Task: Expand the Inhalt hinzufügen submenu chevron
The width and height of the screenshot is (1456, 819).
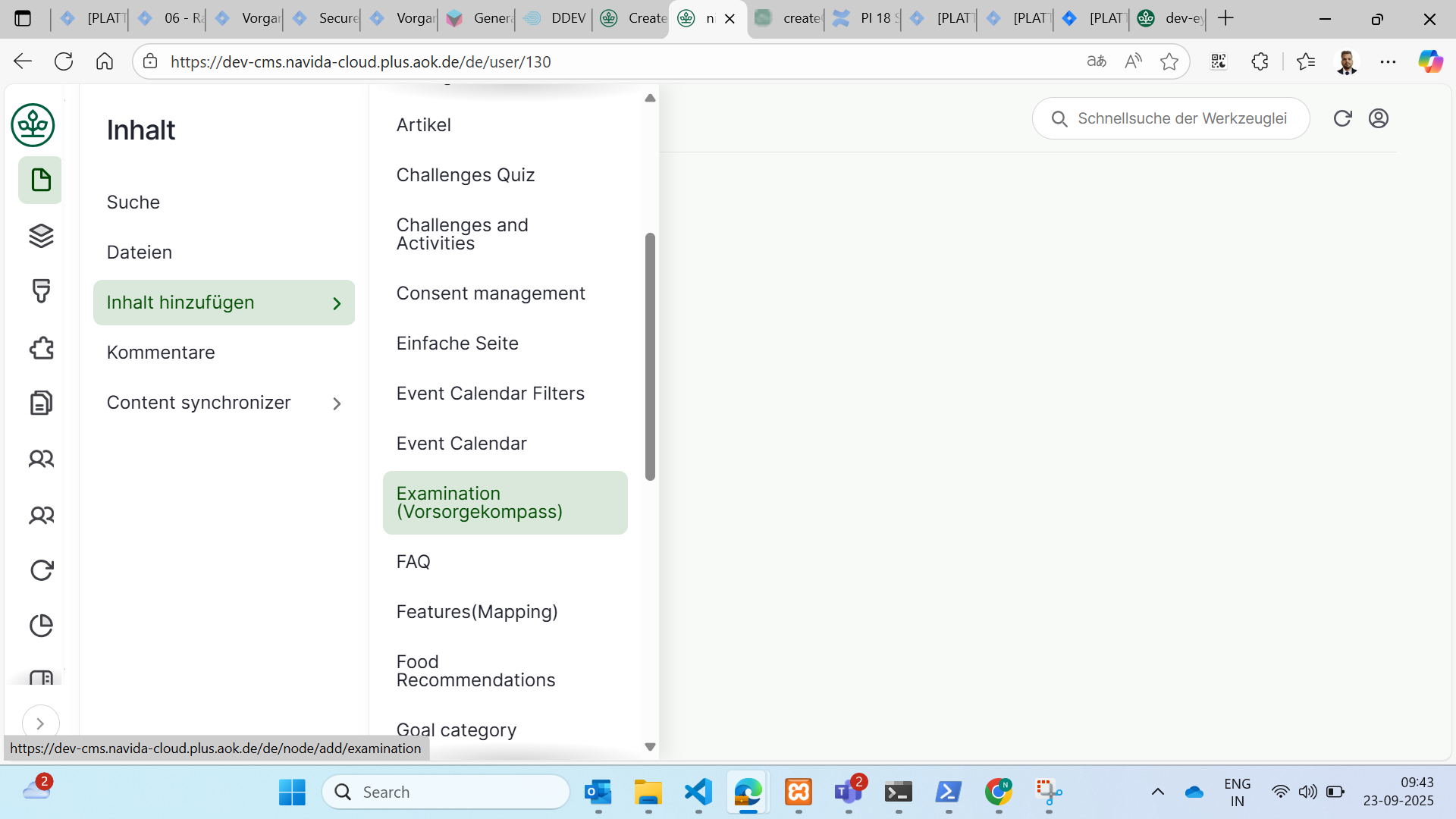Action: (337, 303)
